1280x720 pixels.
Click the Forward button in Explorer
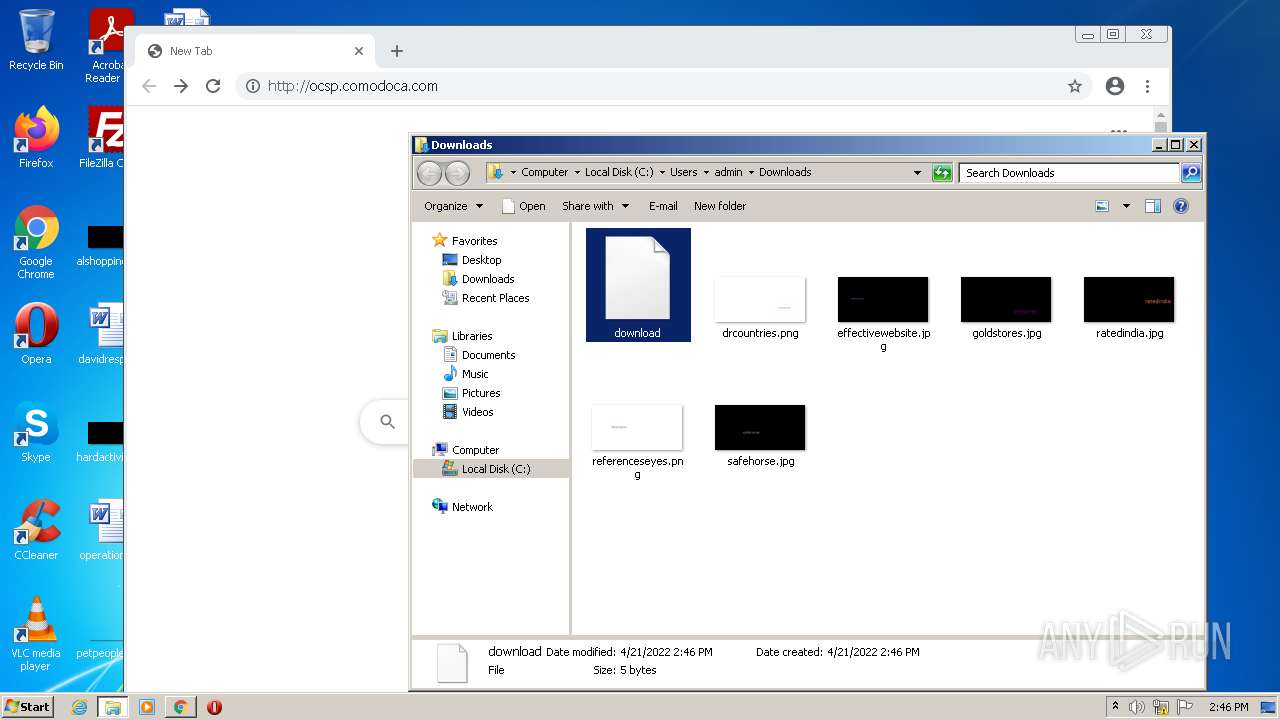click(457, 173)
